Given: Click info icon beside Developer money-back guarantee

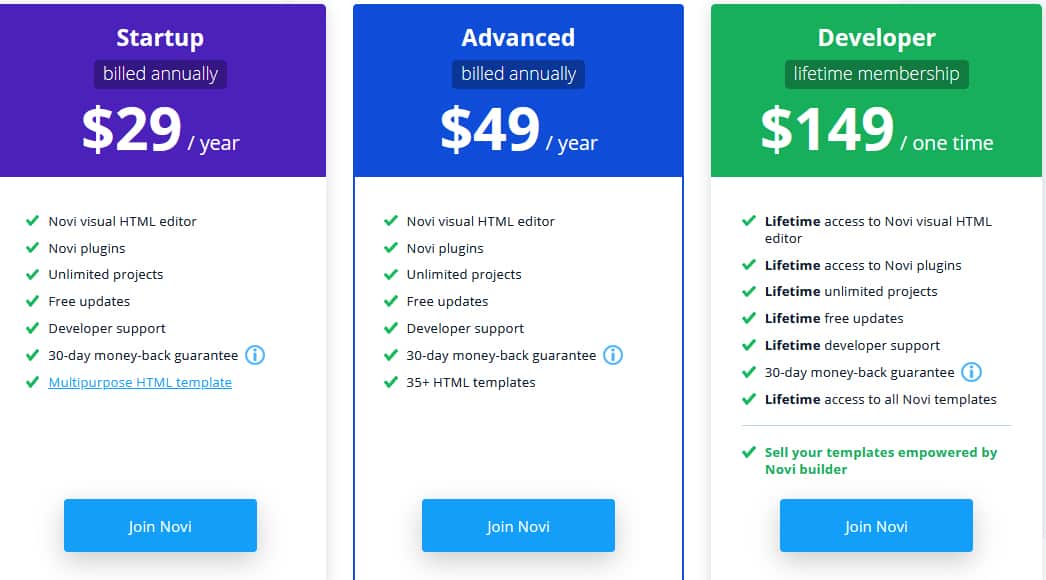Looking at the screenshot, I should click(971, 372).
